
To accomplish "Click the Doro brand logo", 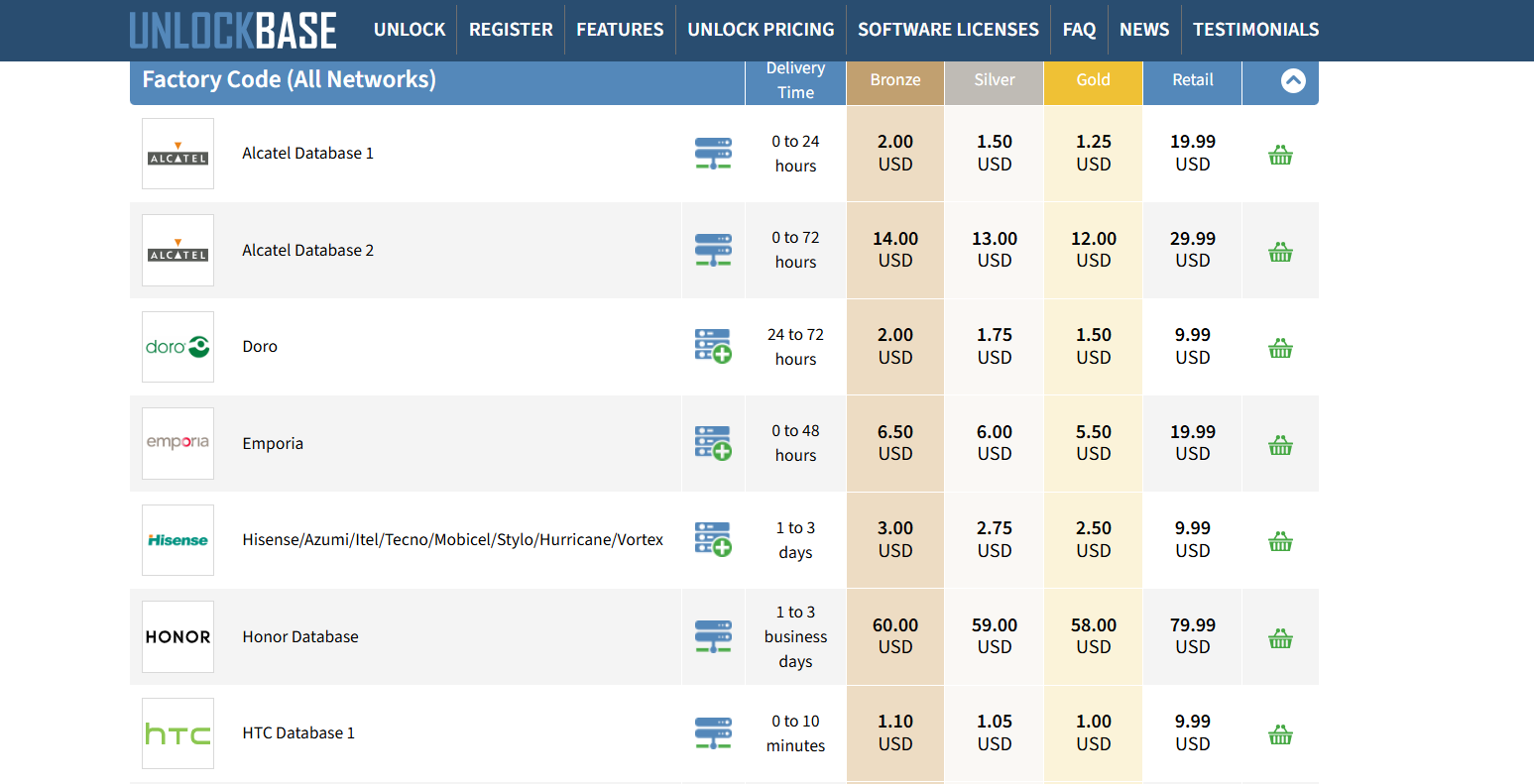I will point(177,347).
